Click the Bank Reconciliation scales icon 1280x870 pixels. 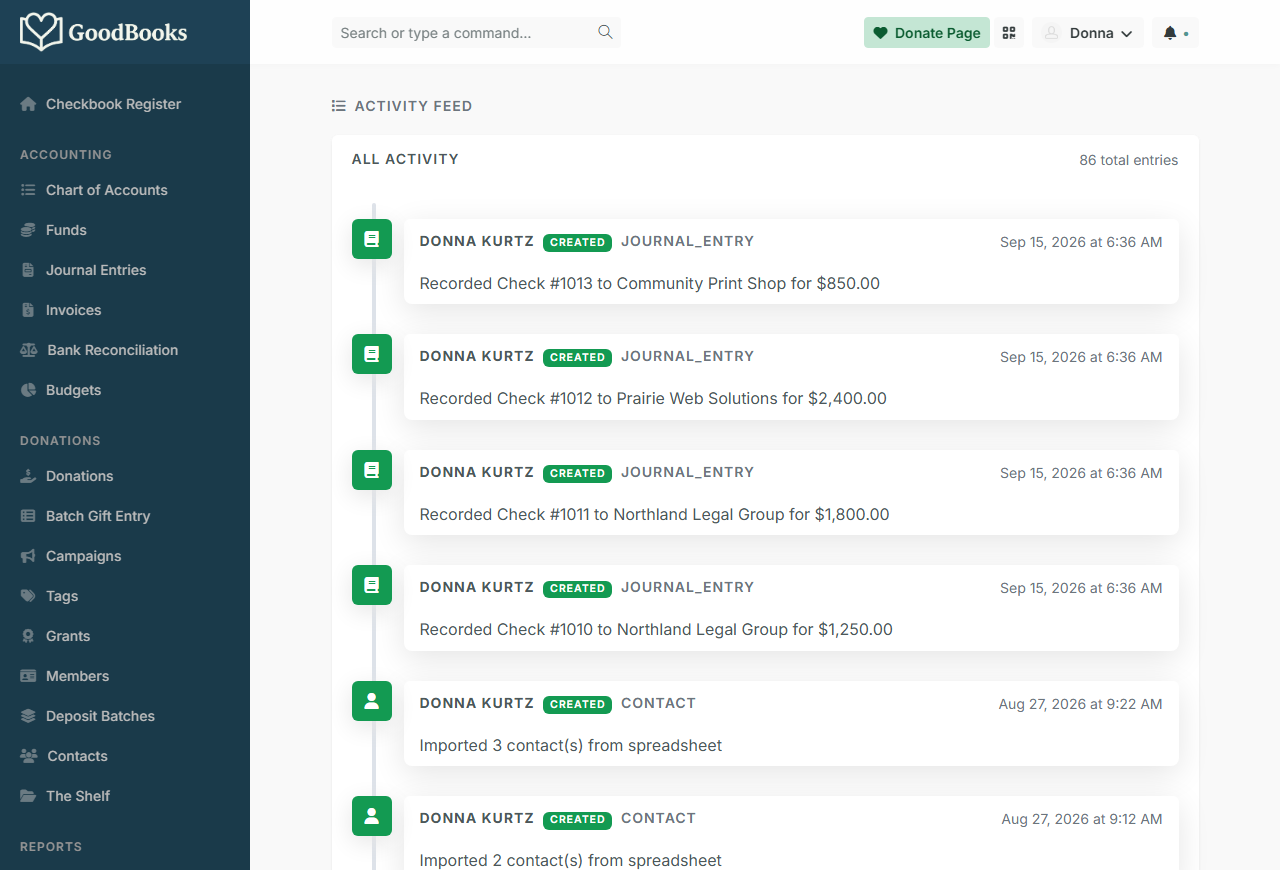(28, 350)
